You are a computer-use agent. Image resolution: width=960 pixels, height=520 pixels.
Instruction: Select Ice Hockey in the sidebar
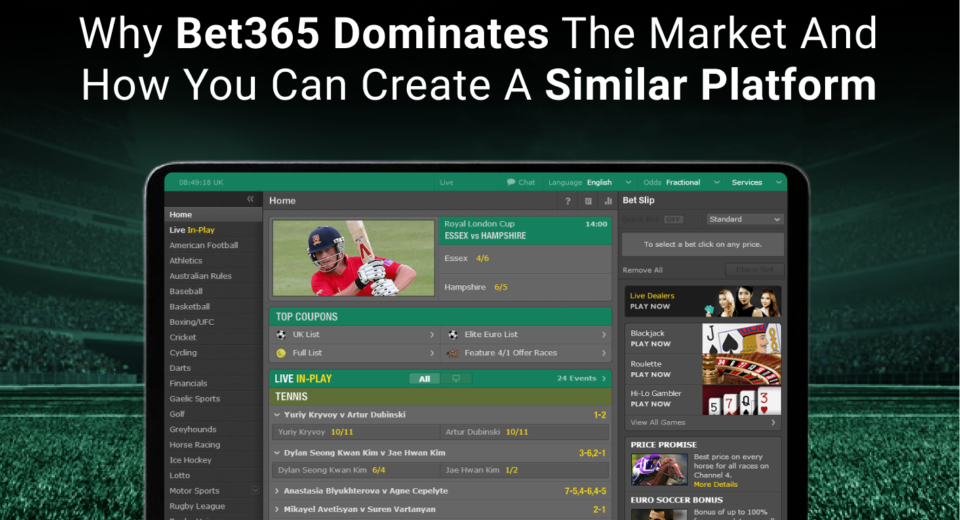tap(213, 460)
